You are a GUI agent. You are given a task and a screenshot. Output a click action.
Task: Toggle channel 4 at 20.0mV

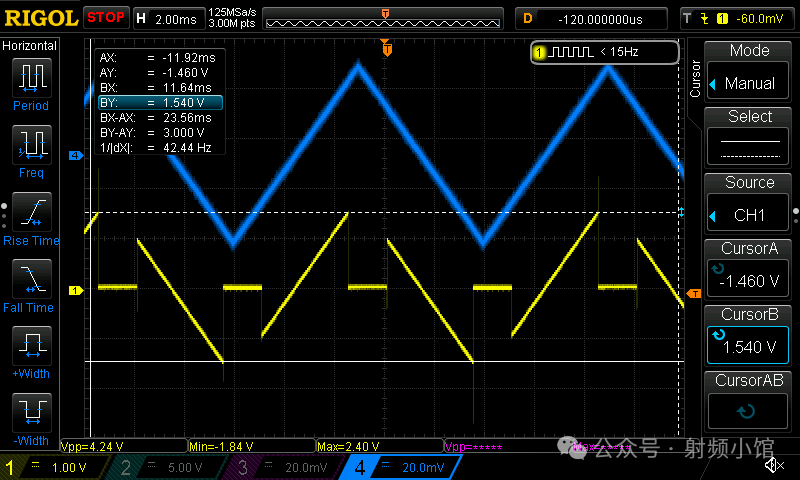(x=399, y=467)
